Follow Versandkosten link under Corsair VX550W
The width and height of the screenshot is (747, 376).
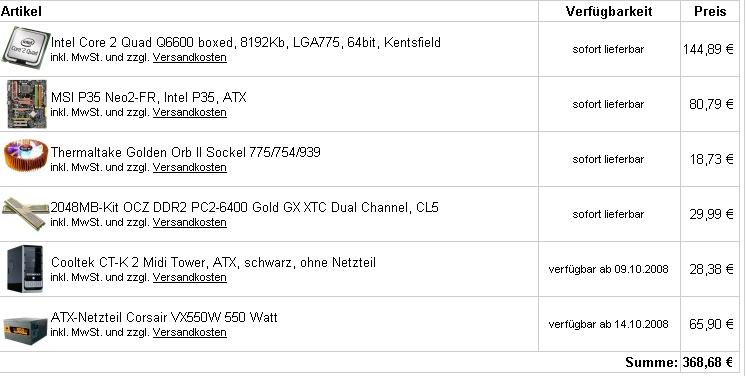tap(190, 333)
